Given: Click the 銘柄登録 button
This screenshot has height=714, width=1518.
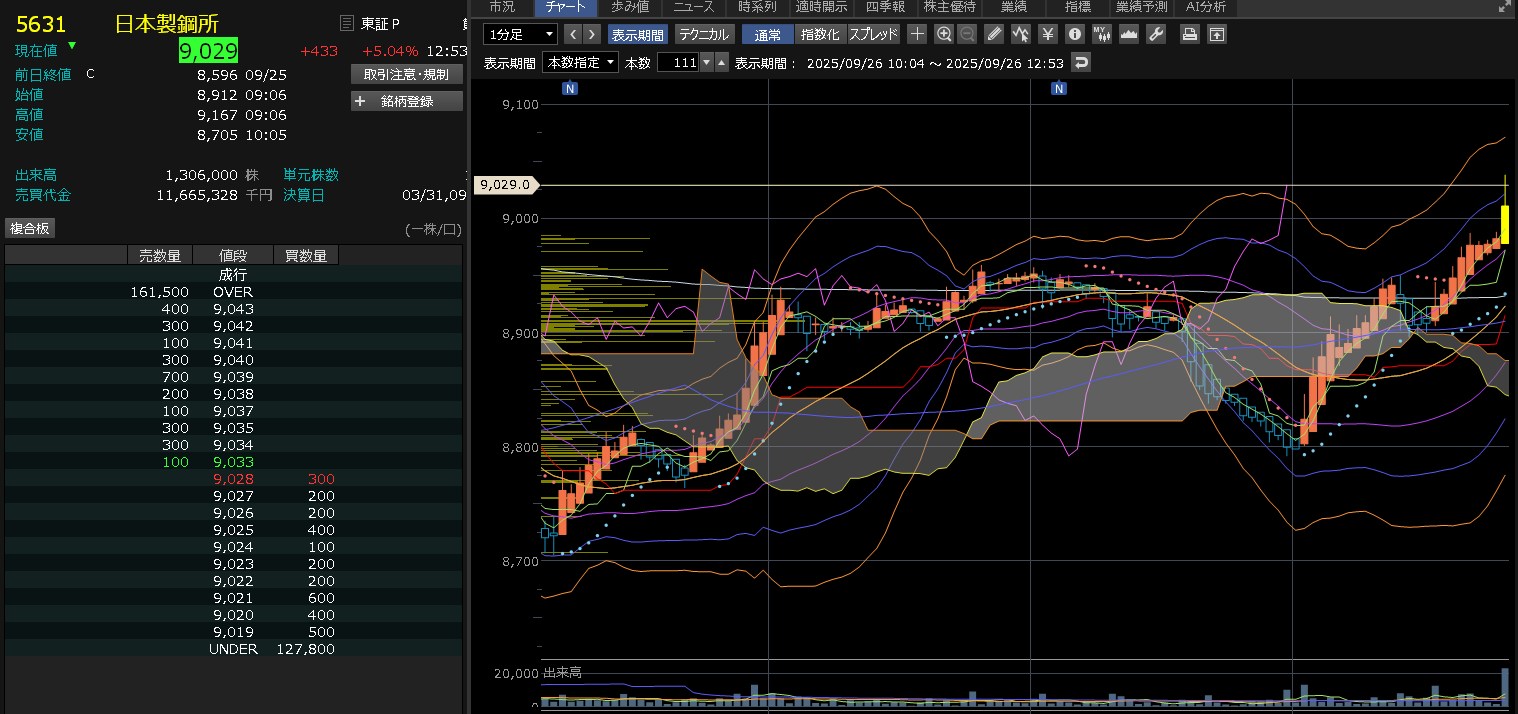Looking at the screenshot, I should point(407,101).
